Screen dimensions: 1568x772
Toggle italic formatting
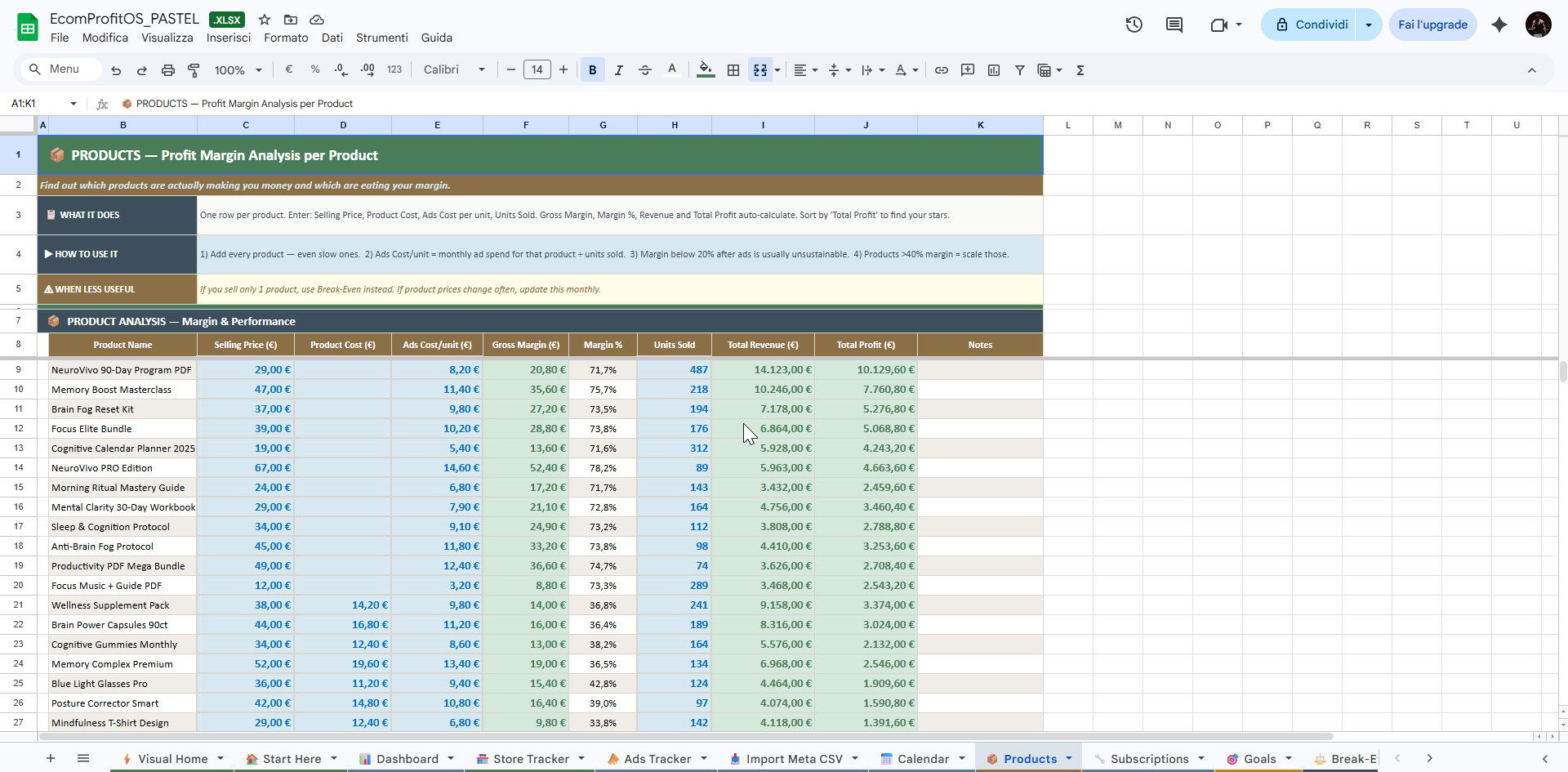619,70
